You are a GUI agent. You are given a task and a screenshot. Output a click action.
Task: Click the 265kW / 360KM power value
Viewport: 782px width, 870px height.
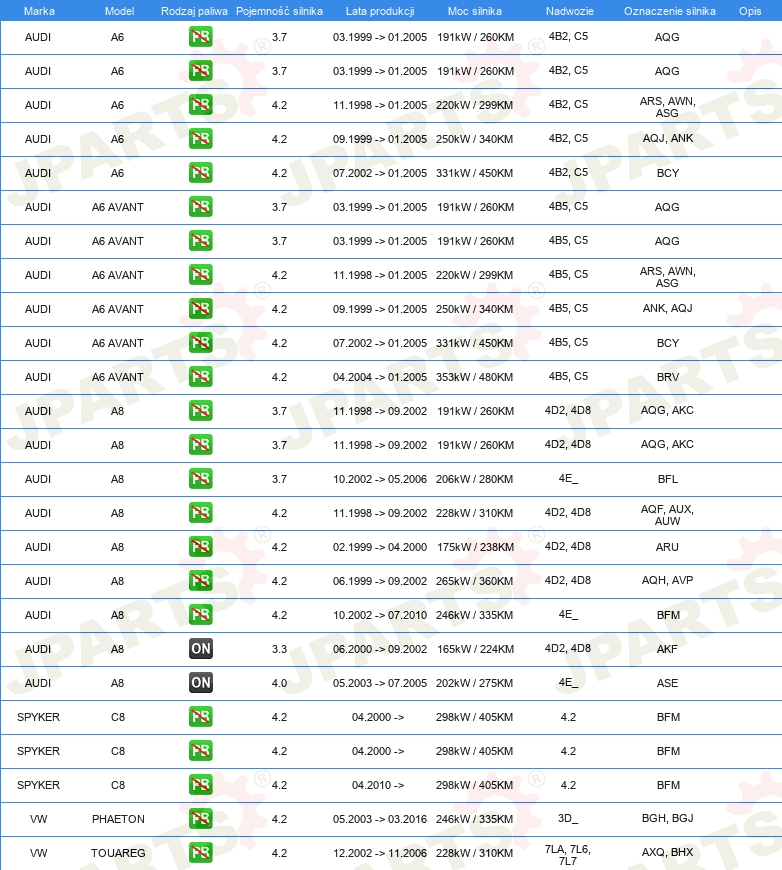click(x=475, y=581)
